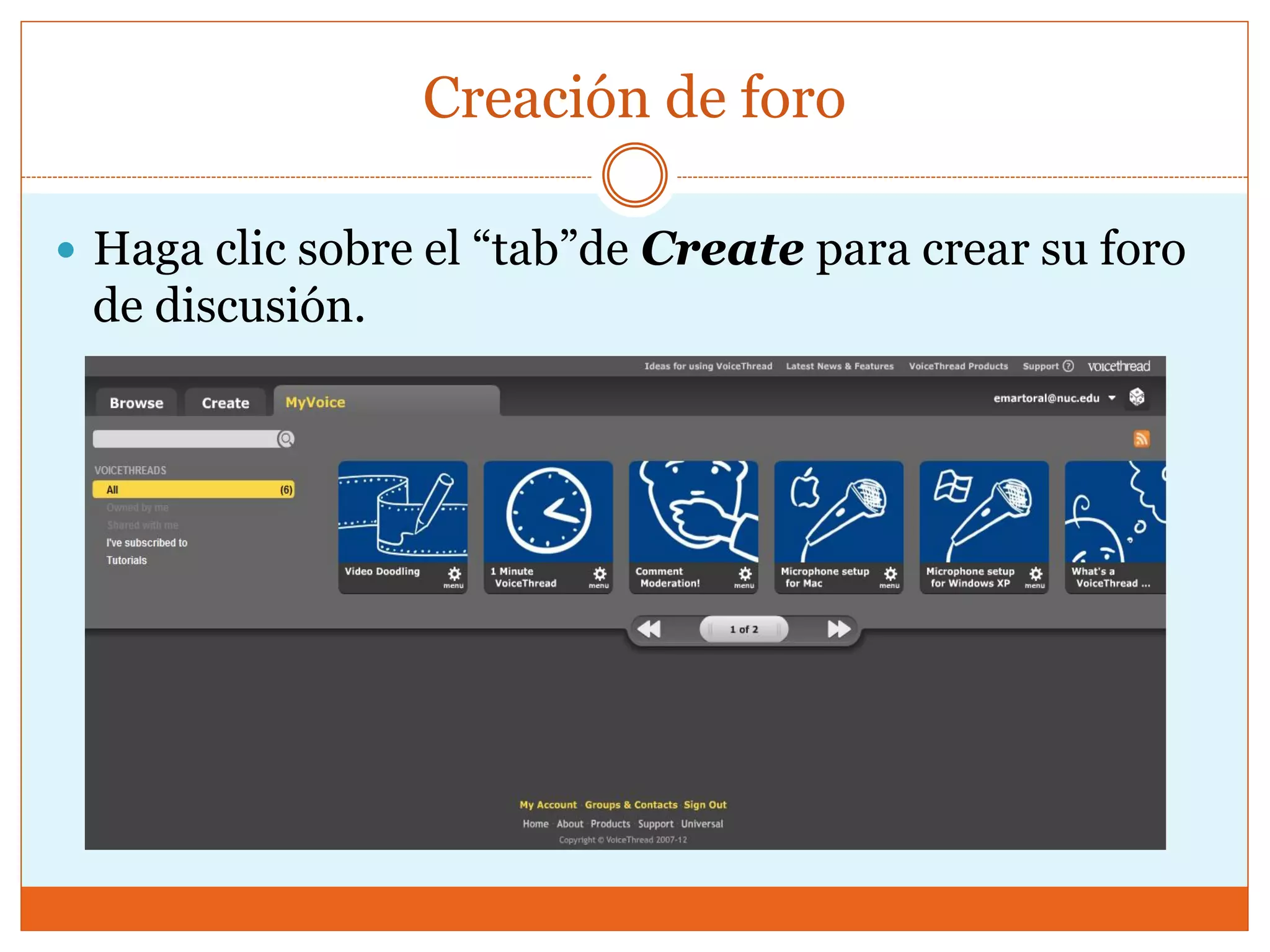Open the Comment Moderation! gear menu
Screen dimensions: 1270x952
745,576
